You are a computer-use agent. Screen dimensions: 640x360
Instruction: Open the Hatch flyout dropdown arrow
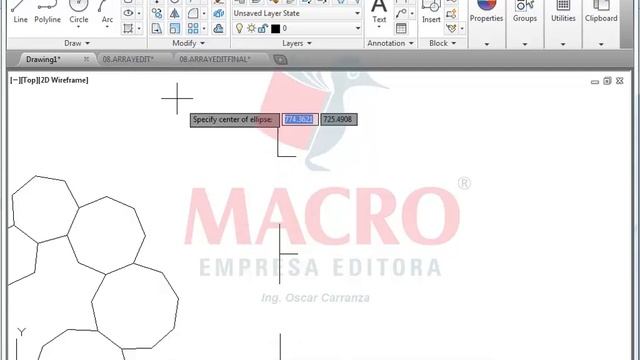click(139, 29)
